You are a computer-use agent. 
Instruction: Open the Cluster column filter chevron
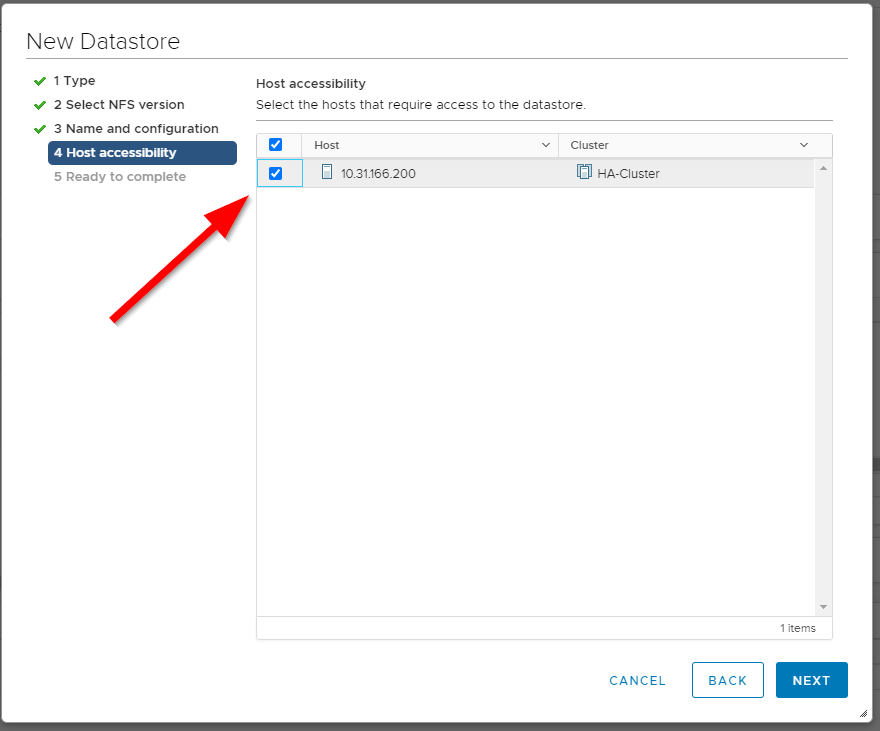click(x=803, y=145)
